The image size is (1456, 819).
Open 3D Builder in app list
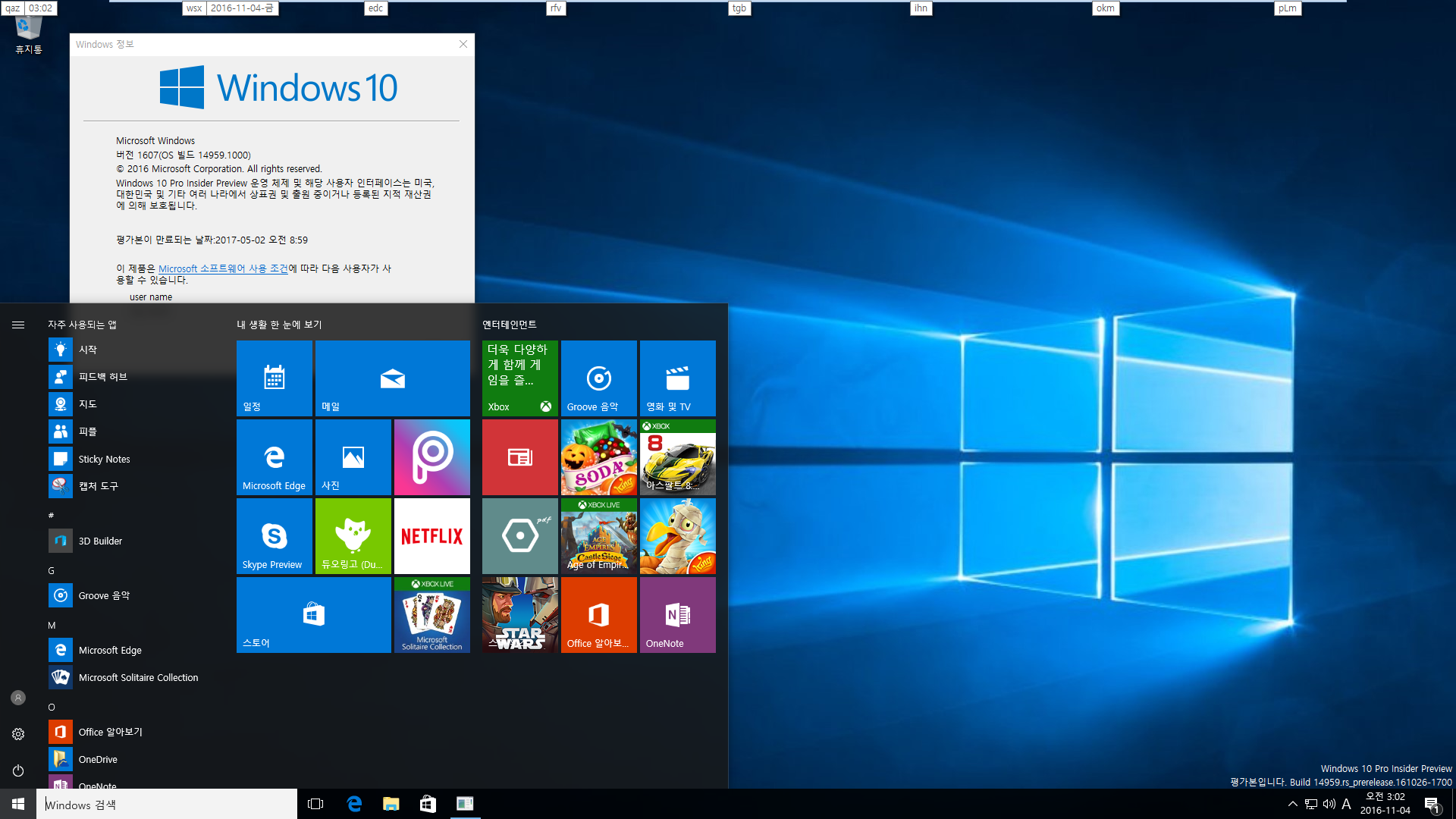pos(136,541)
